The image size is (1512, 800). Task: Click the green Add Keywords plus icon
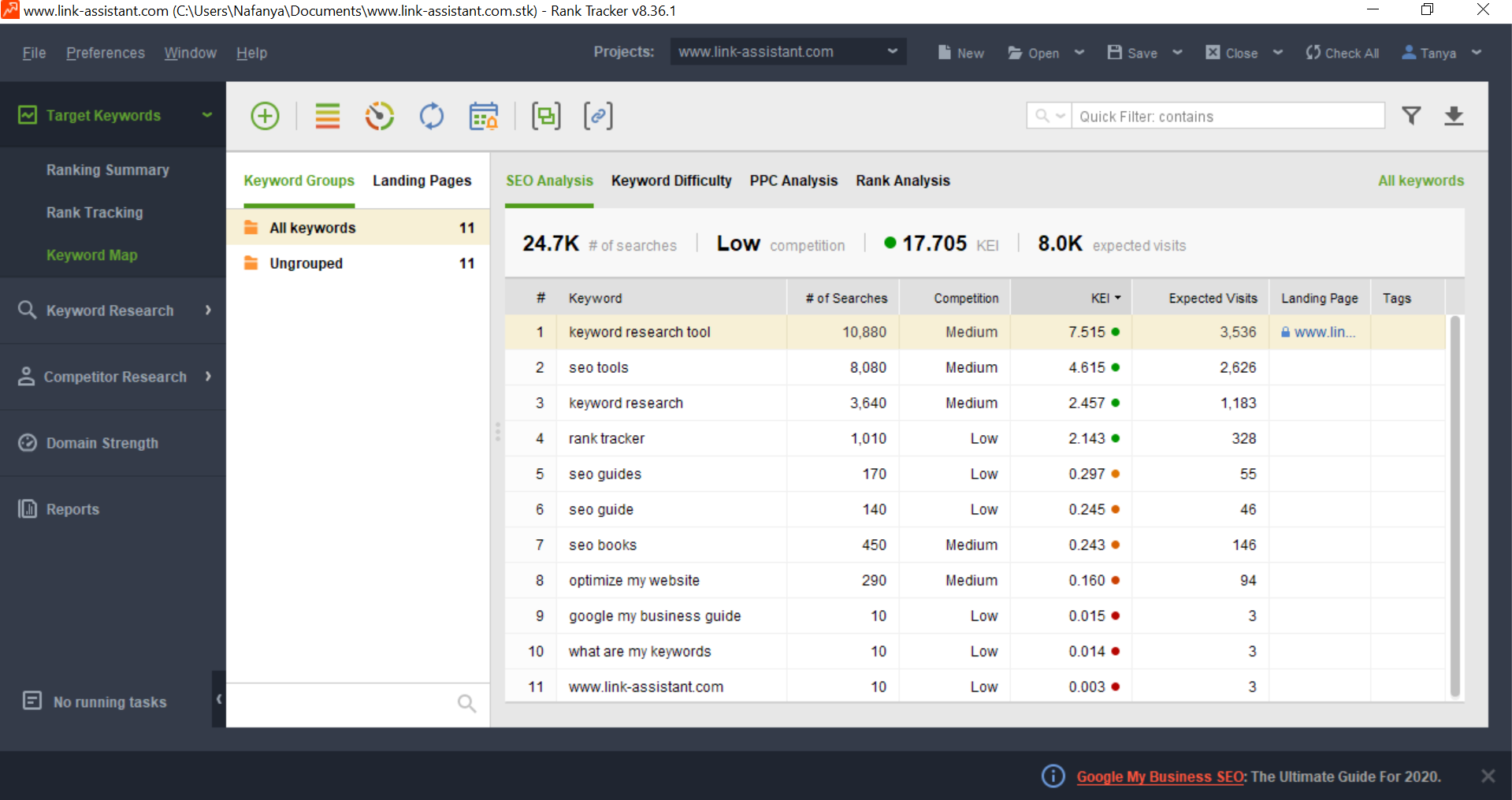[x=265, y=116]
